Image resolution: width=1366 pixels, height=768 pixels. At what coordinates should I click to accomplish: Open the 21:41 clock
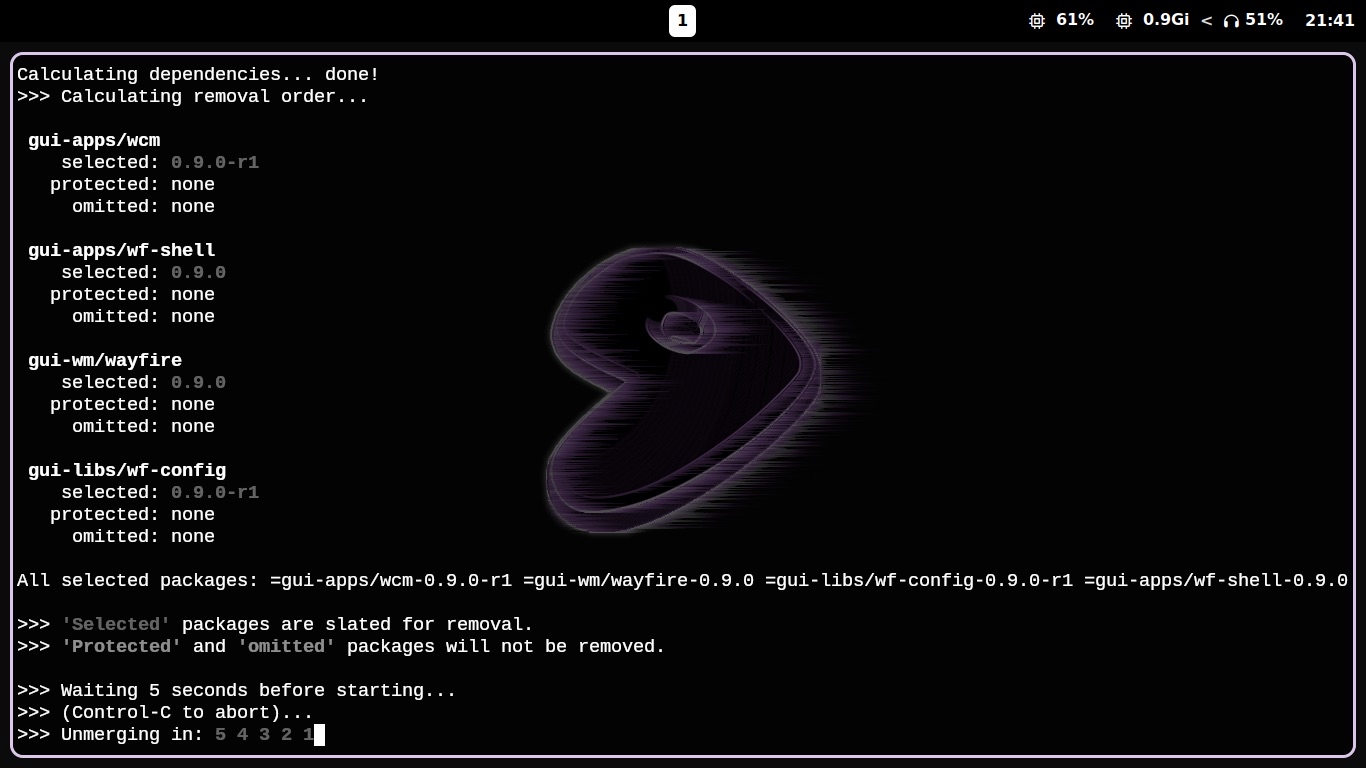[1329, 20]
